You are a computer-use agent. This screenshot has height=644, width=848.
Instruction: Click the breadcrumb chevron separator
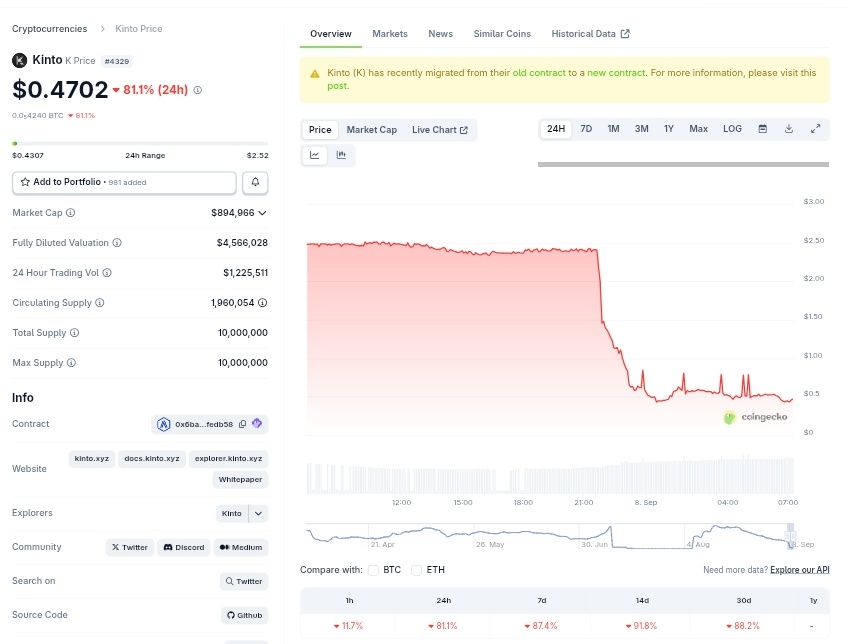(x=102, y=29)
